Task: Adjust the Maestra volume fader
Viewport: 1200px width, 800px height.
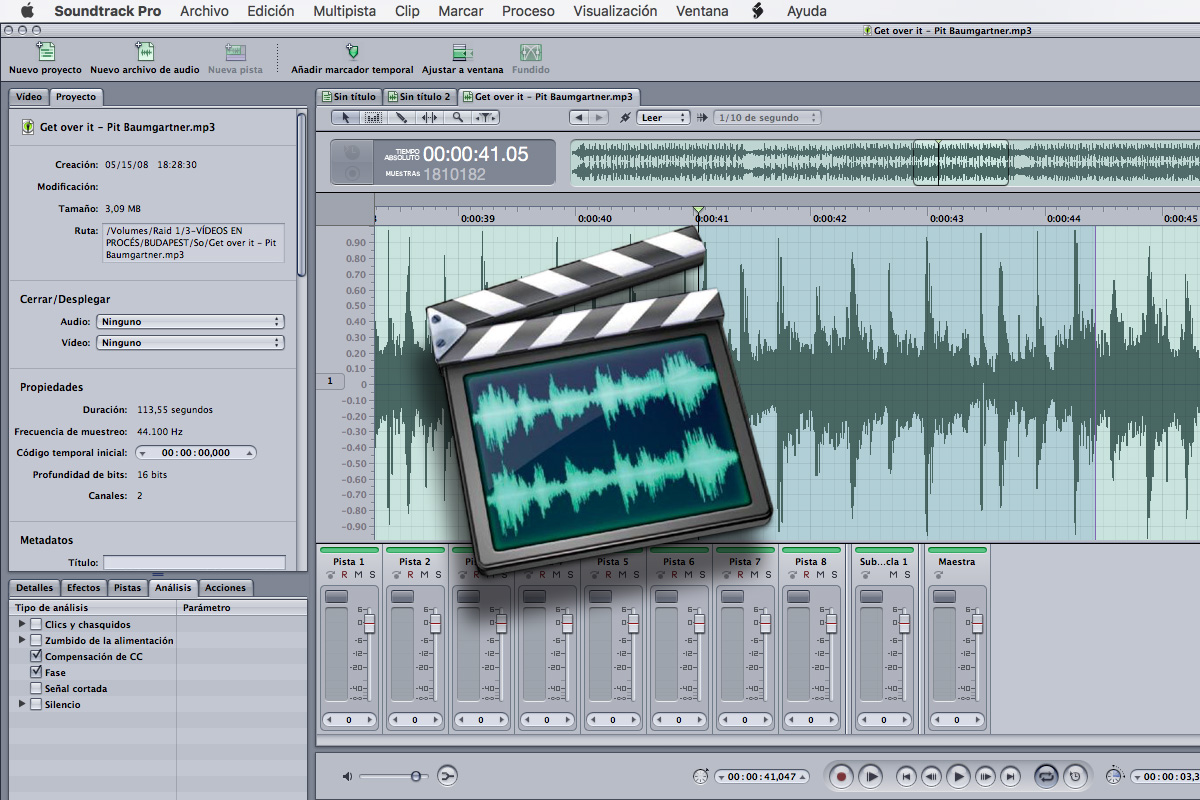Action: click(977, 624)
